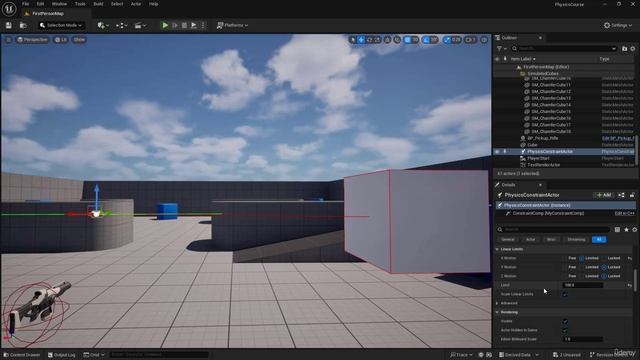Click the Details search field
The height and width of the screenshot is (360, 640).
pos(553,229)
